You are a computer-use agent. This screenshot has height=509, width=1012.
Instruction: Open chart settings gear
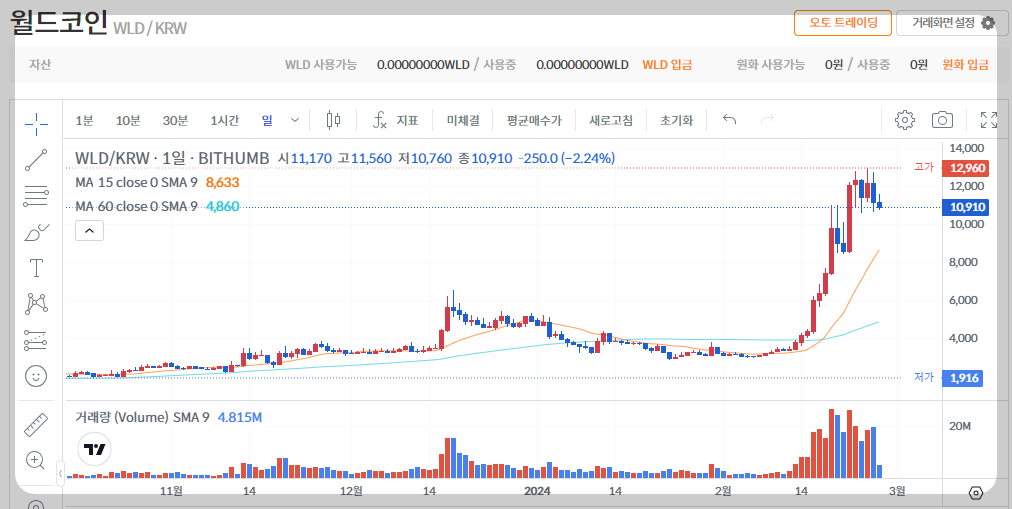pyautogui.click(x=904, y=120)
